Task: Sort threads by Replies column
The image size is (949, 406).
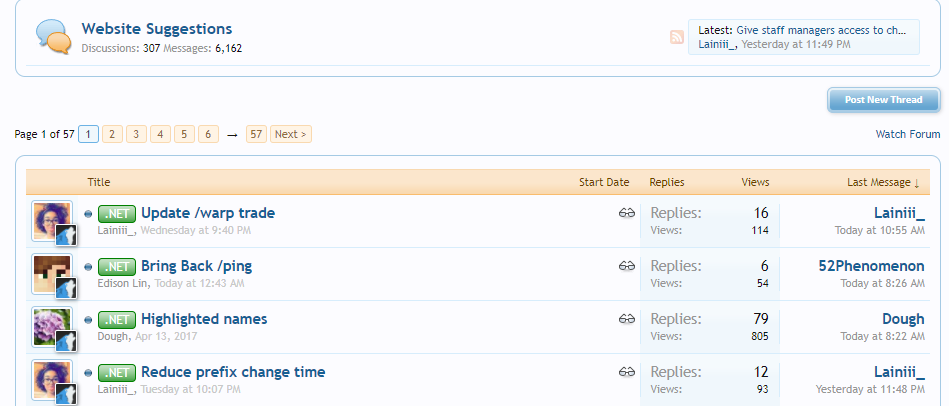Action: [667, 182]
